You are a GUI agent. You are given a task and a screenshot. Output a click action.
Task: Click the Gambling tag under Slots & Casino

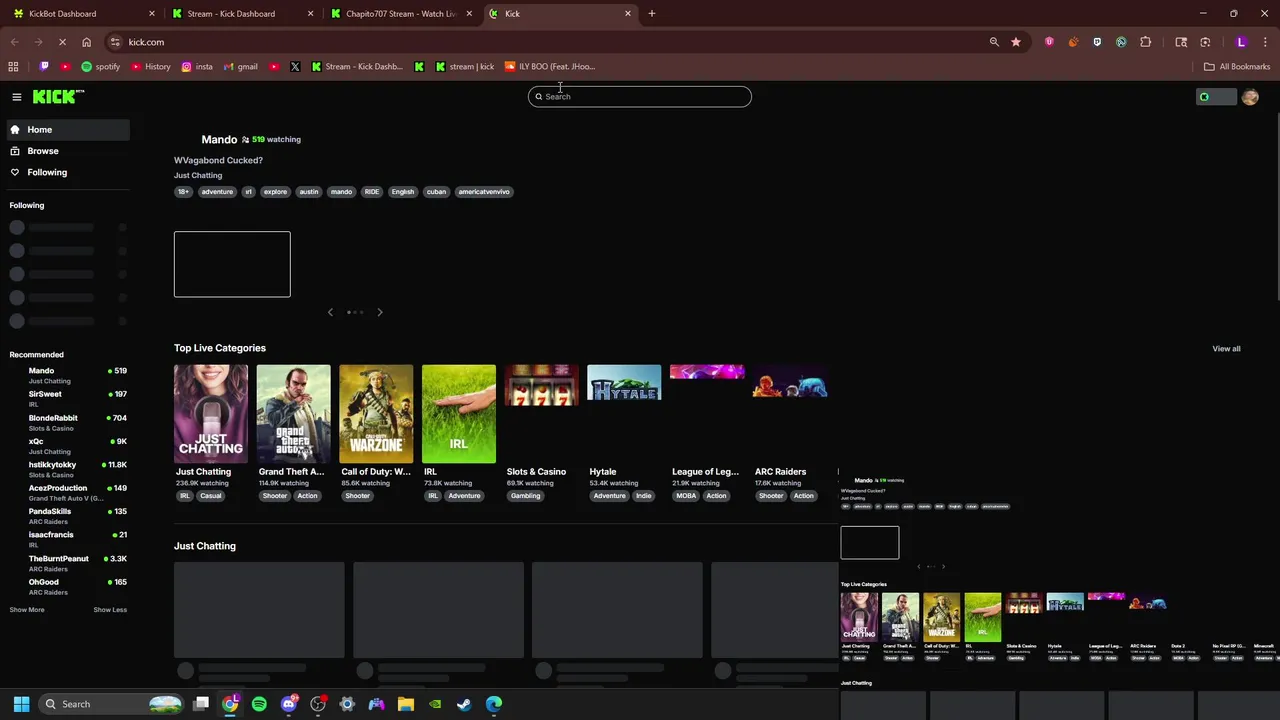[x=525, y=496]
